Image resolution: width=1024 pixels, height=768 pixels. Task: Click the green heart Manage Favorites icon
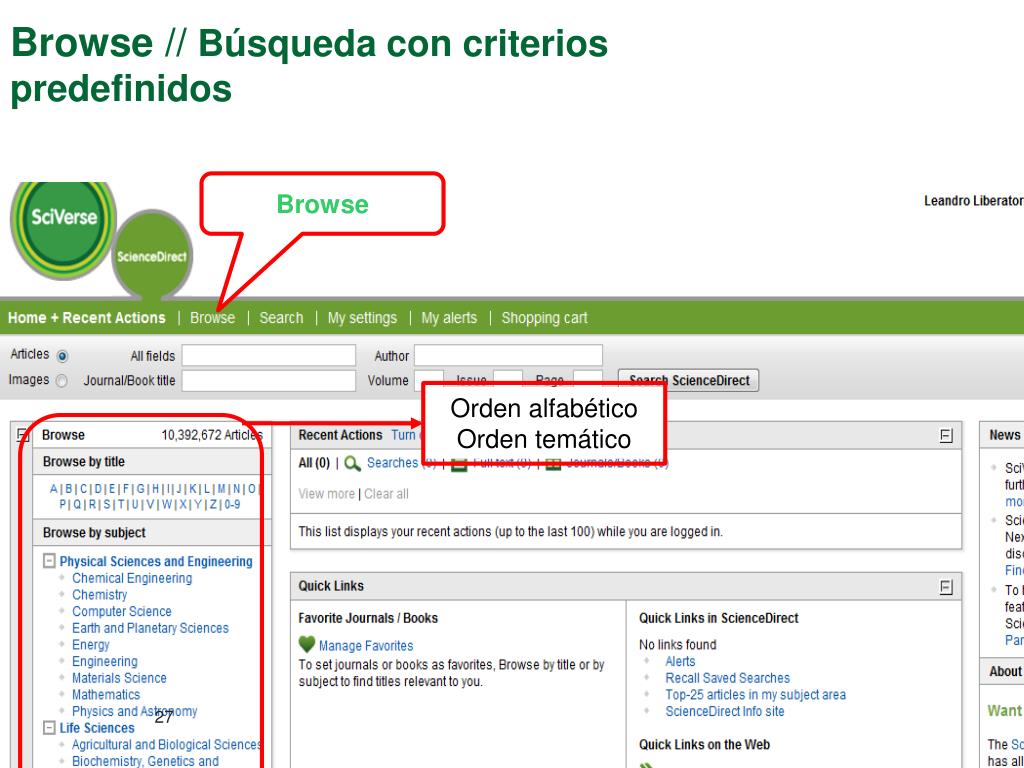(306, 645)
